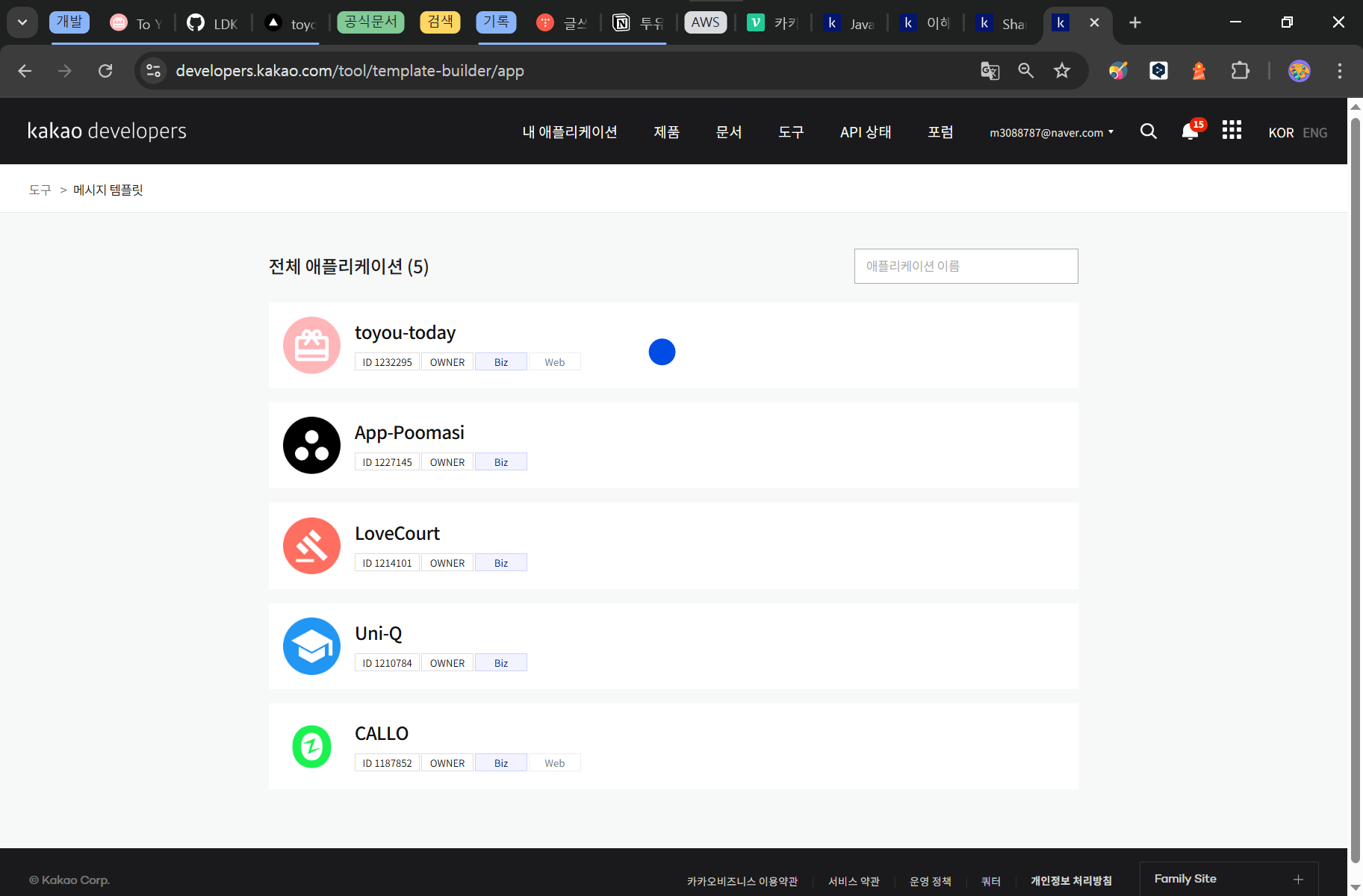Open the LoveCourt application
The height and width of the screenshot is (896, 1363).
tap(673, 546)
